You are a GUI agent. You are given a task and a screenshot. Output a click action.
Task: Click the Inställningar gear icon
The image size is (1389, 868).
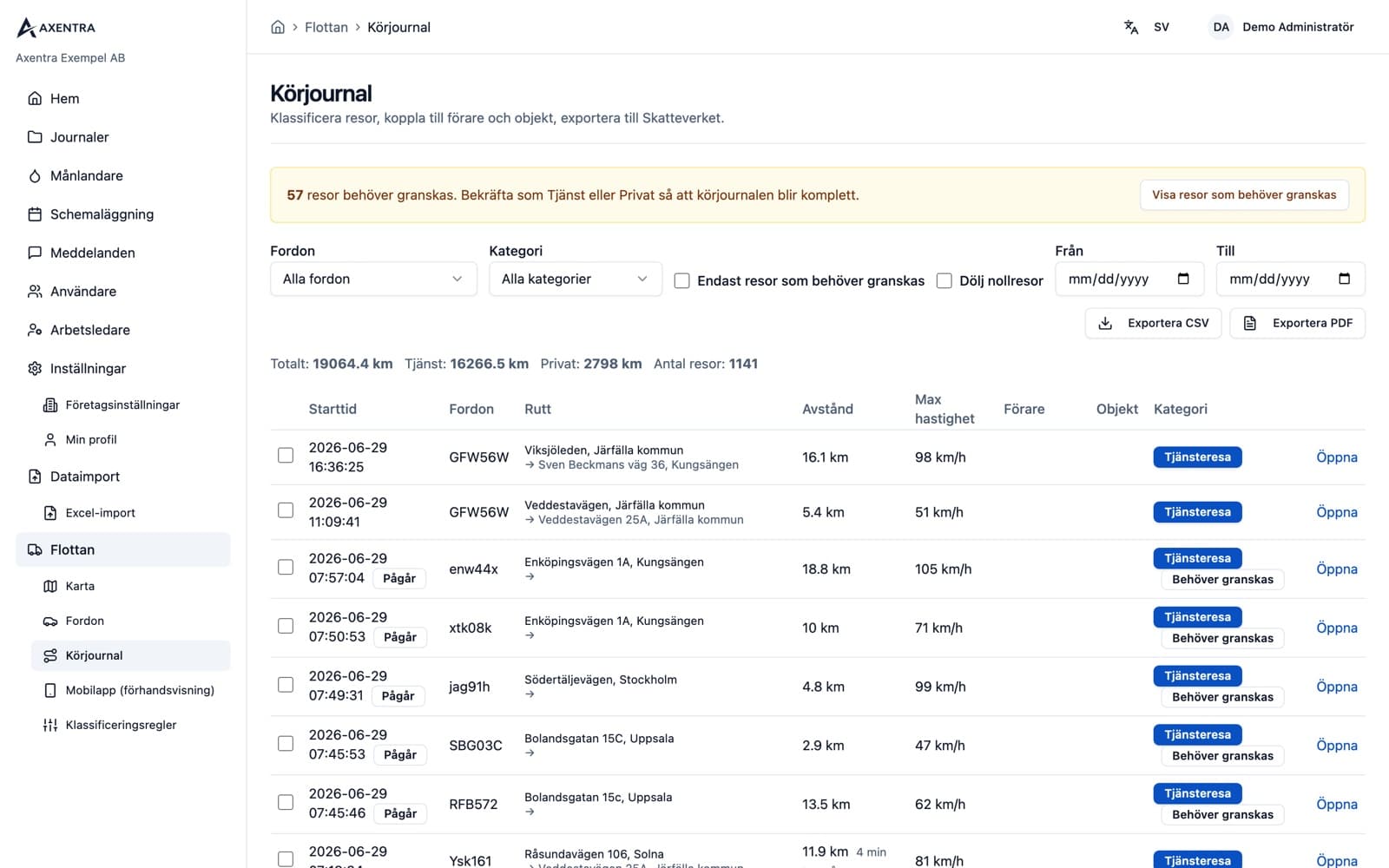point(35,368)
